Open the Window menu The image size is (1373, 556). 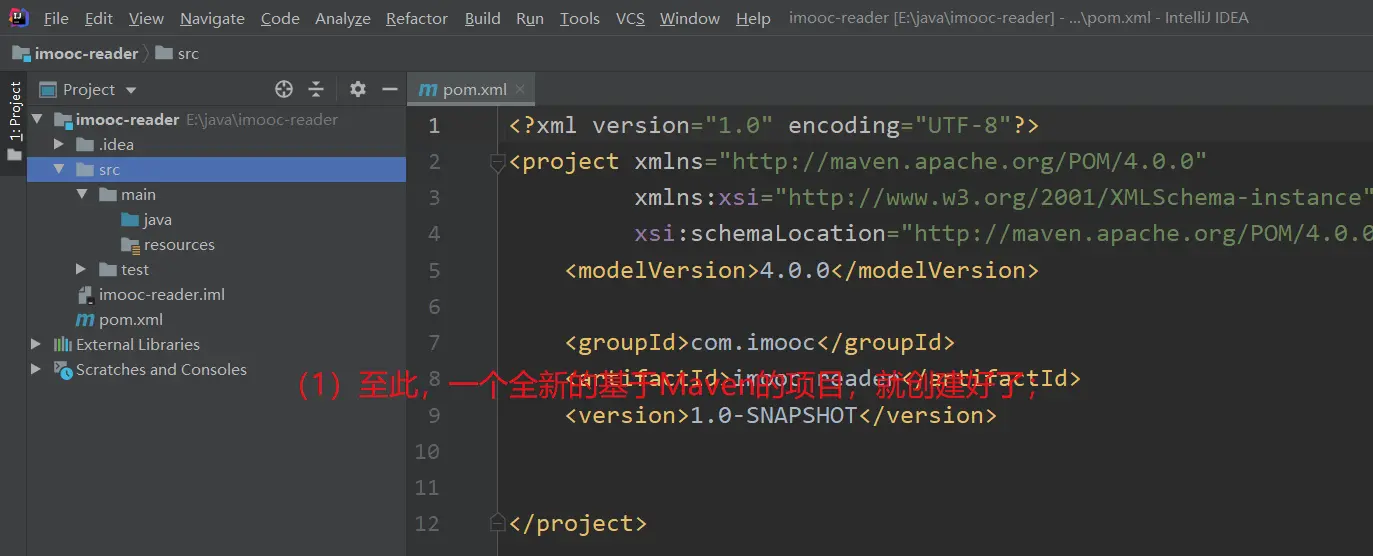(690, 18)
